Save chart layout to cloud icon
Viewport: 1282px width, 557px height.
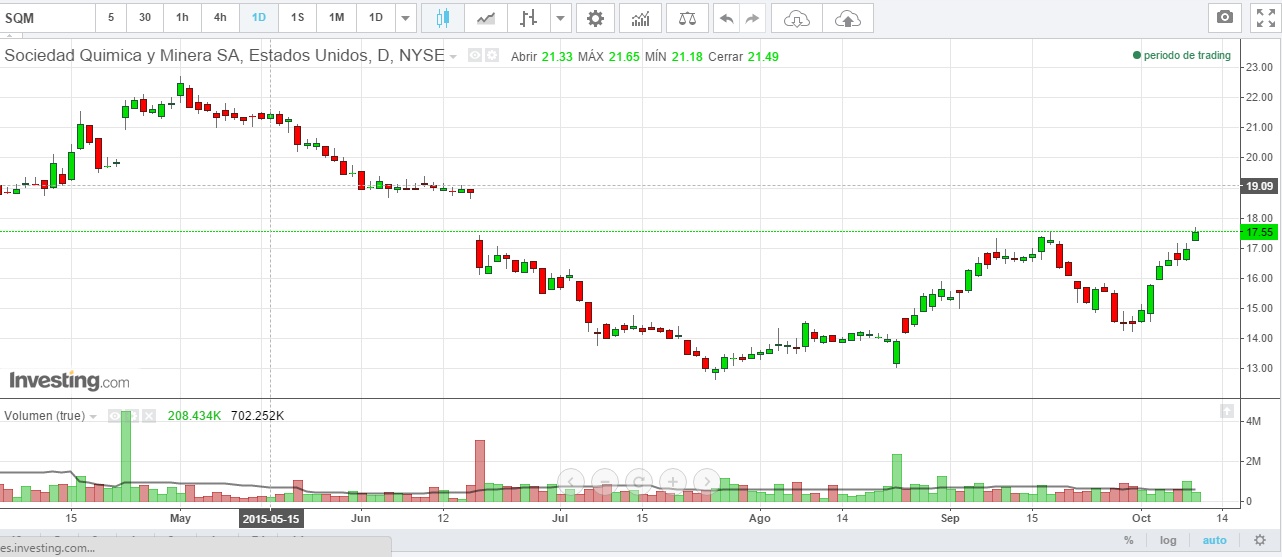coord(847,18)
